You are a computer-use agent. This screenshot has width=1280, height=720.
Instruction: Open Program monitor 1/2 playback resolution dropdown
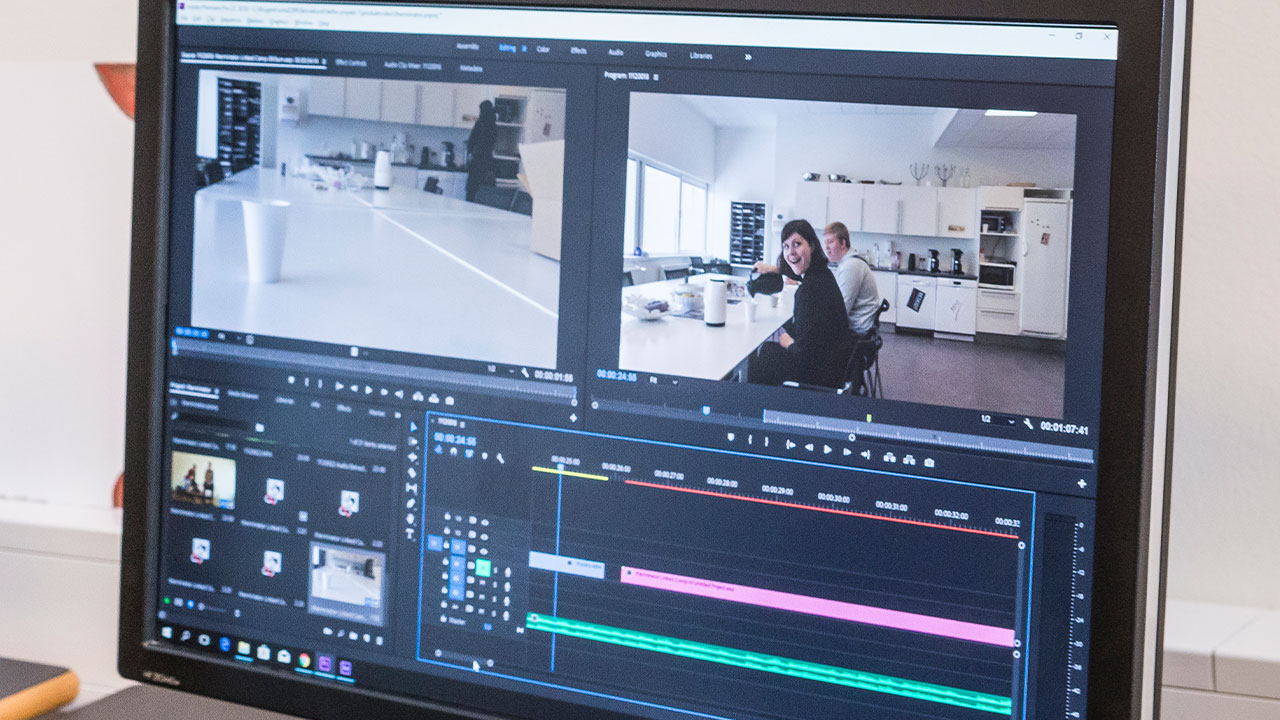click(x=997, y=420)
